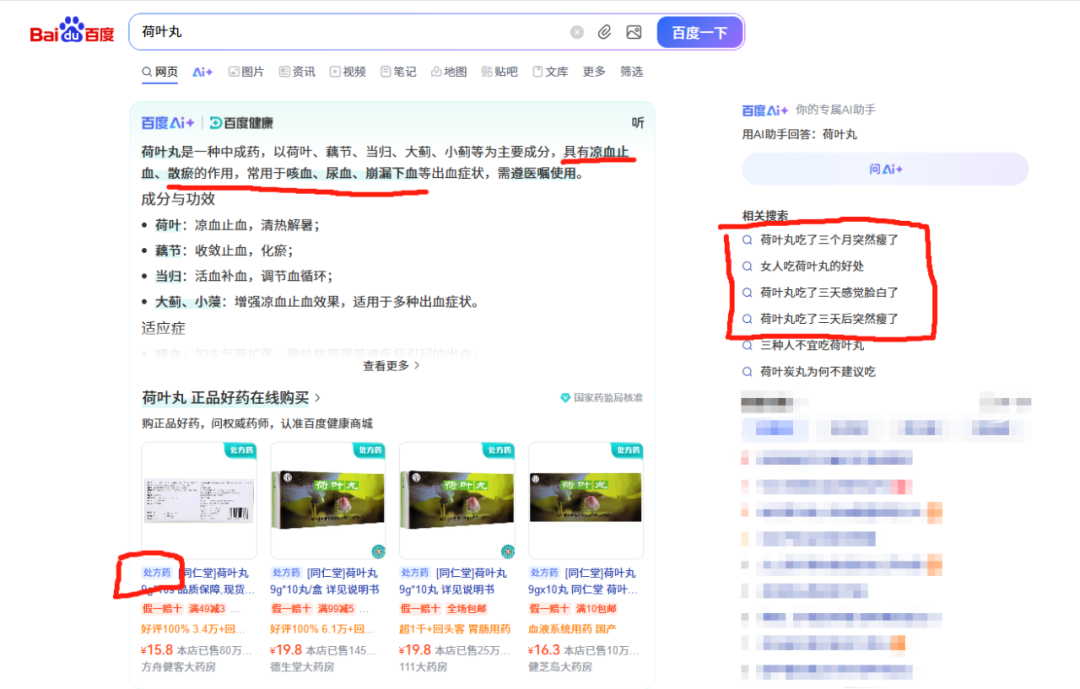The height and width of the screenshot is (689, 1080).
Task: Search 三种人不宜吃荷叶丸
Action: (x=811, y=345)
